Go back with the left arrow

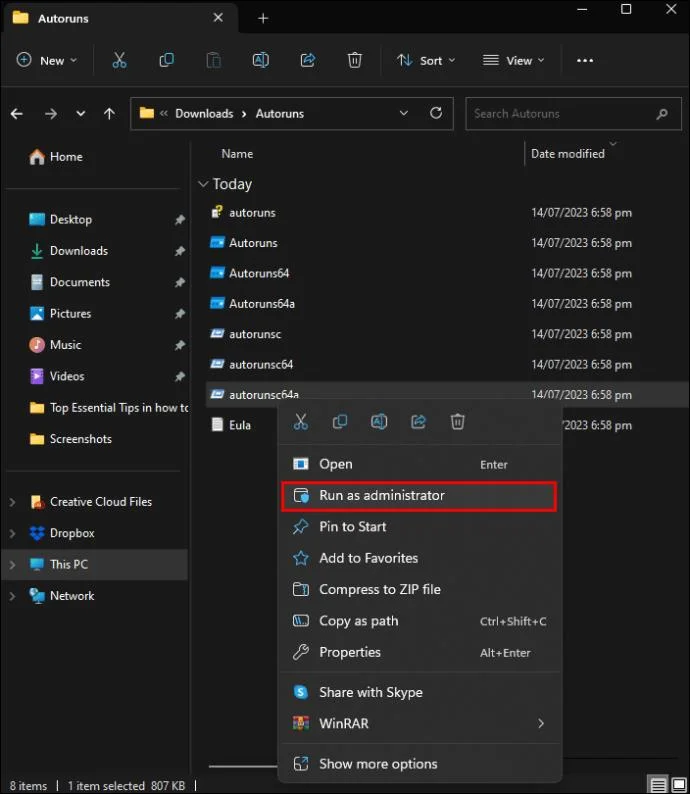tap(17, 113)
